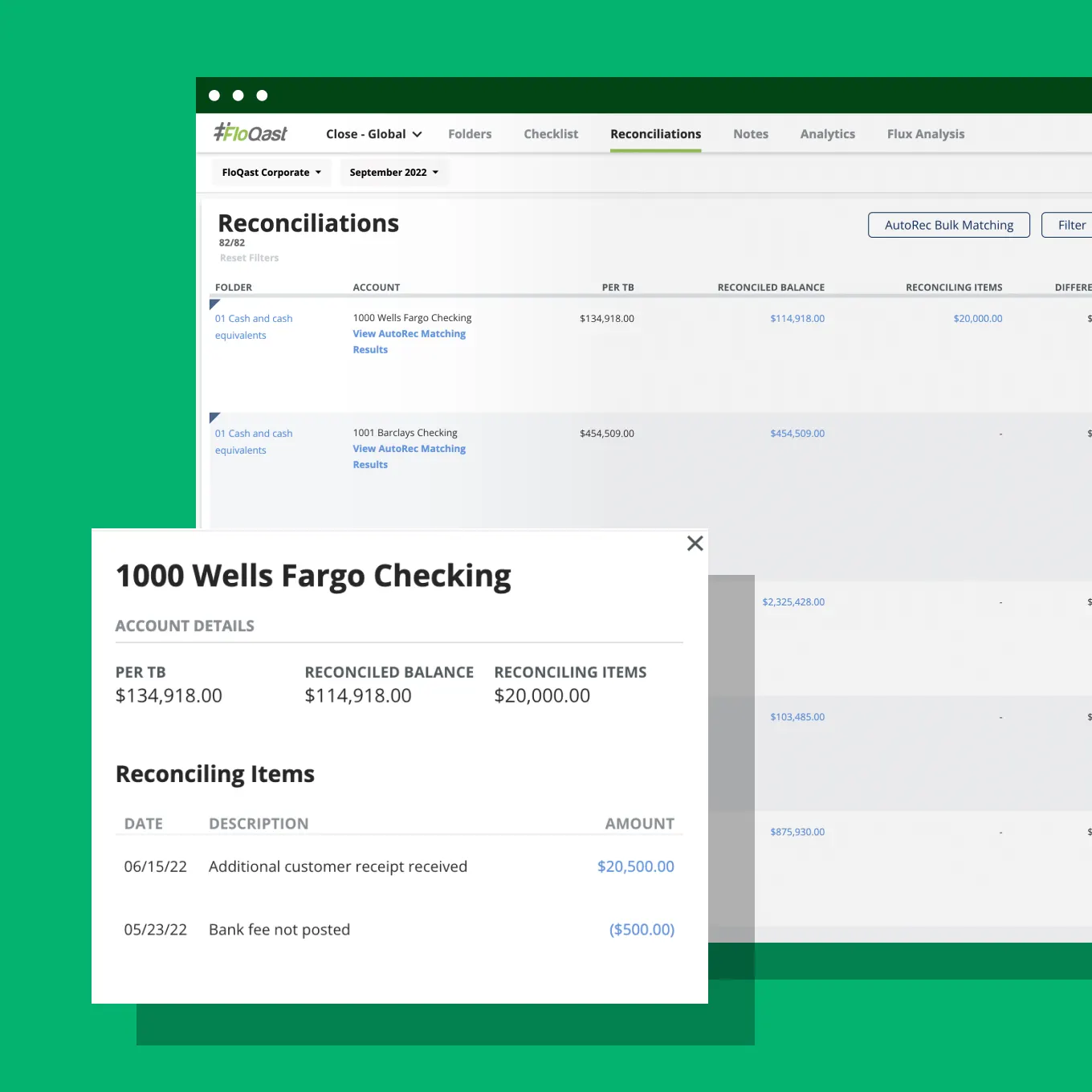Open reconciled balance $103,485.00
Image resolution: width=1092 pixels, height=1092 pixels.
pos(797,717)
